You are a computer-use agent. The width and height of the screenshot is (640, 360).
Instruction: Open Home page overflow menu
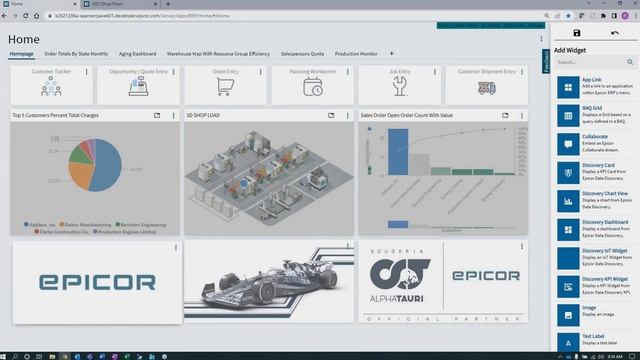tap(541, 39)
